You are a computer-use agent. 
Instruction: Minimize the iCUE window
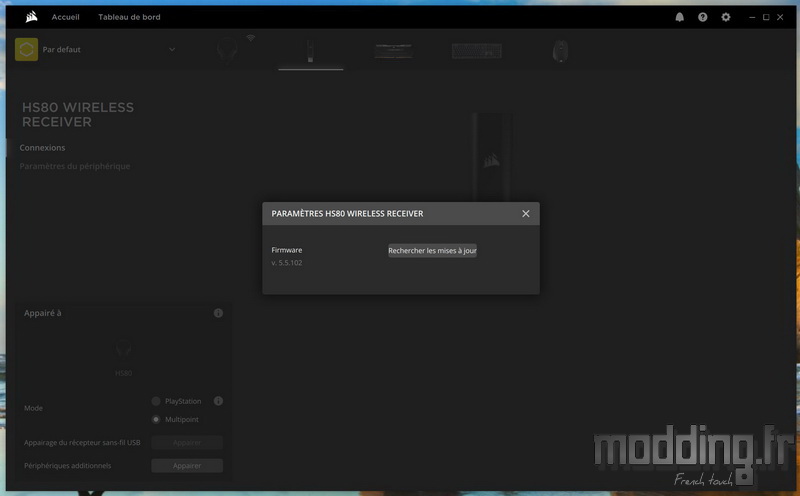tap(752, 17)
